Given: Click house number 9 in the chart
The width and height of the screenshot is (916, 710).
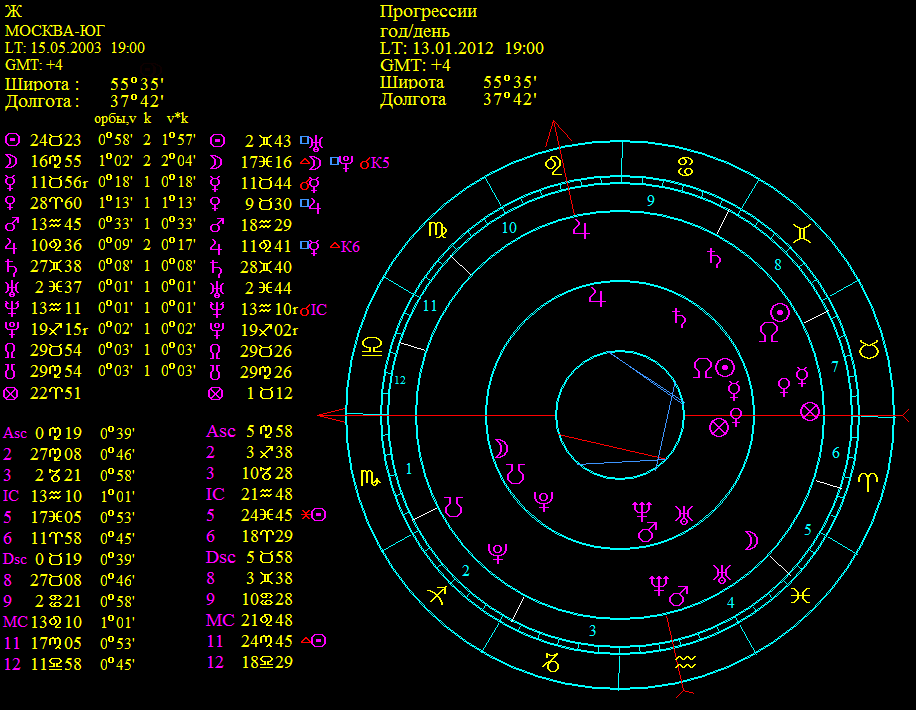Looking at the screenshot, I should click(x=650, y=200).
